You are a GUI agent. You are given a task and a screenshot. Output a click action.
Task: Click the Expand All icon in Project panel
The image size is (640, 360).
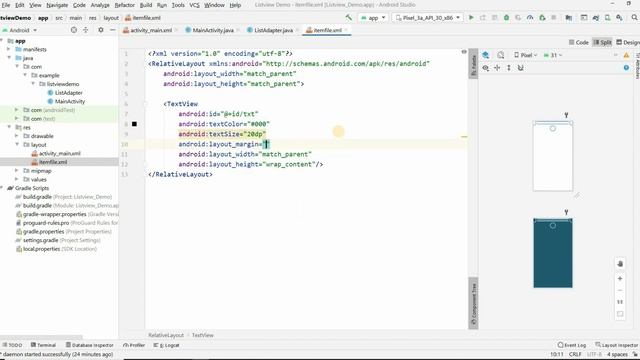pyautogui.click(x=86, y=30)
